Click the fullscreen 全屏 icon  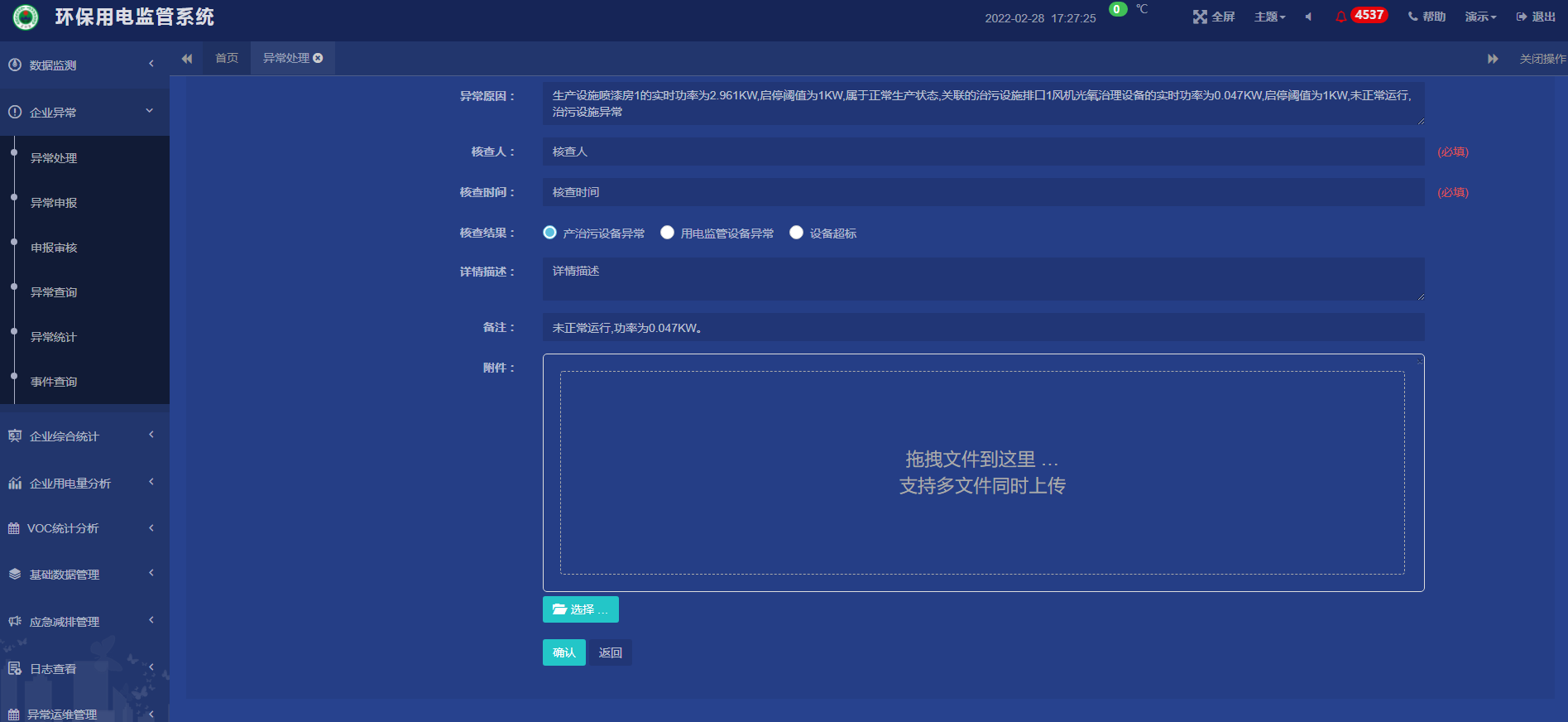click(1200, 17)
